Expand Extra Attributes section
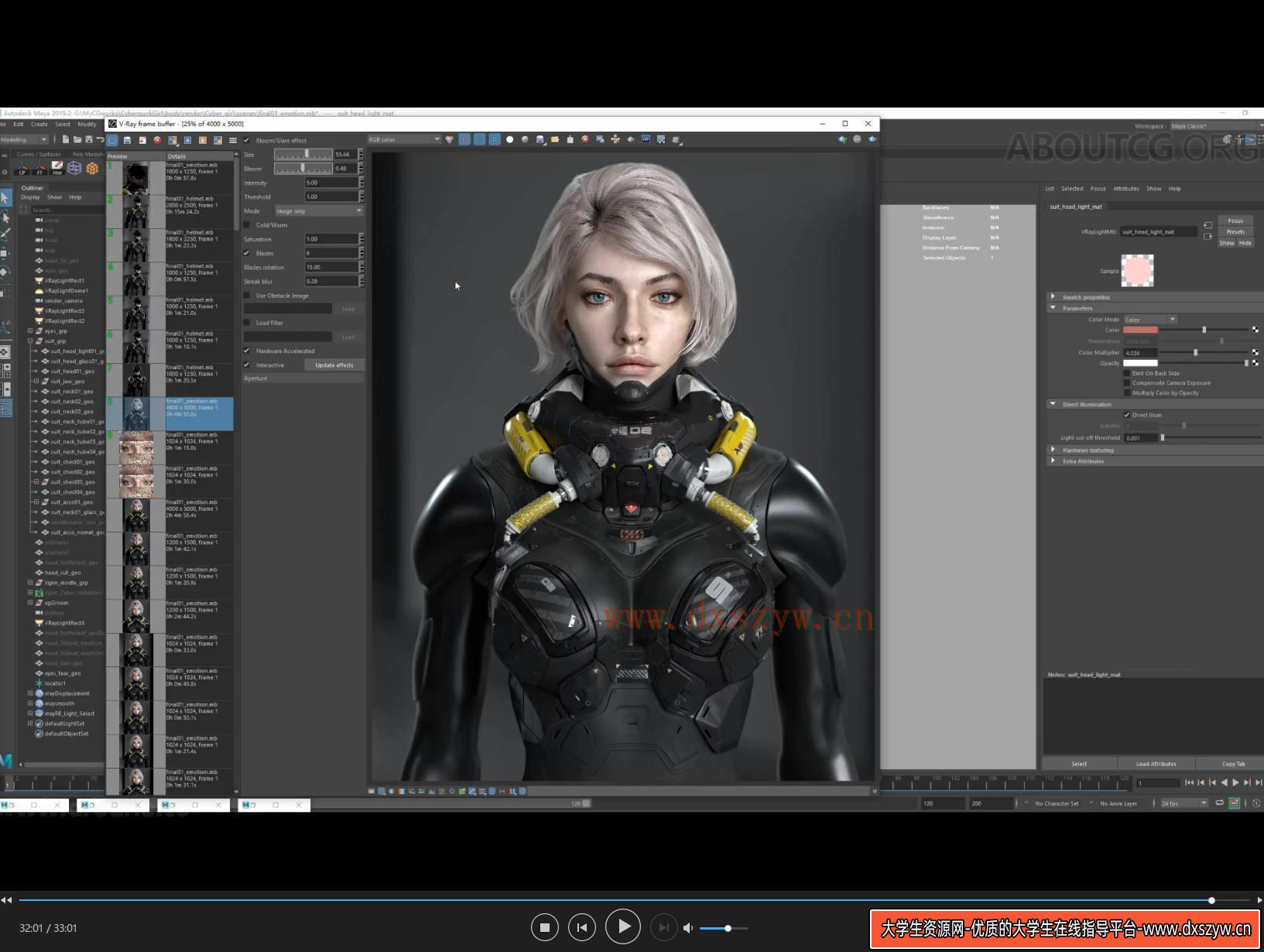Image resolution: width=1264 pixels, height=952 pixels. click(x=1053, y=461)
